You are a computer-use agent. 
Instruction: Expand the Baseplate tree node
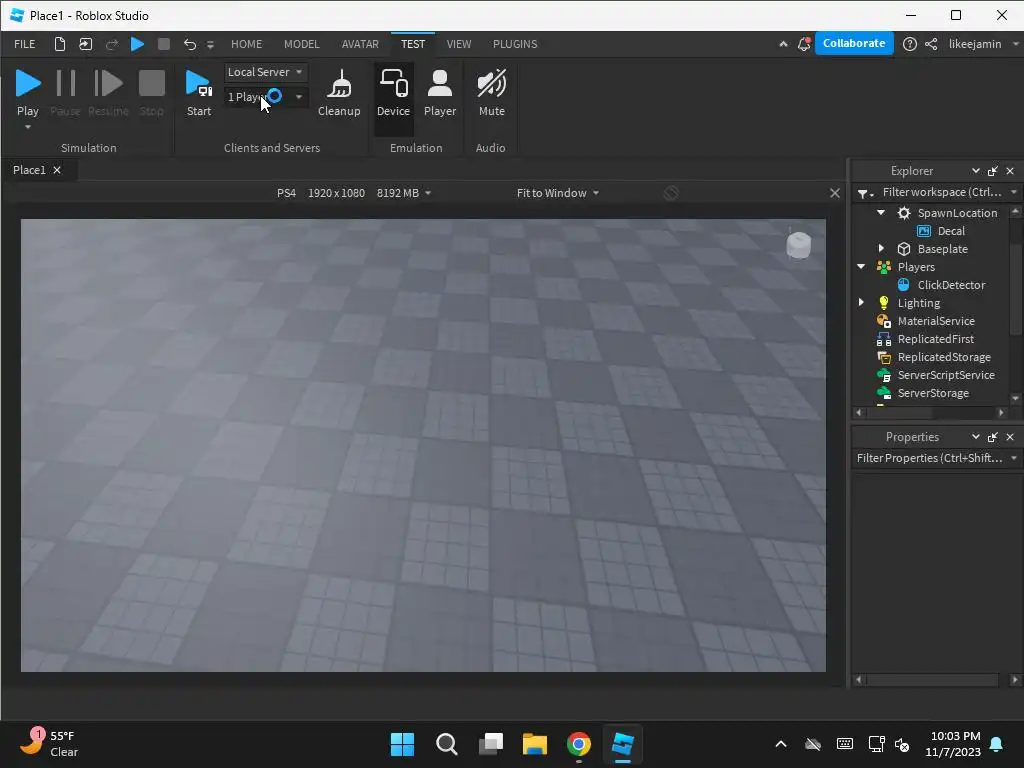tap(880, 248)
